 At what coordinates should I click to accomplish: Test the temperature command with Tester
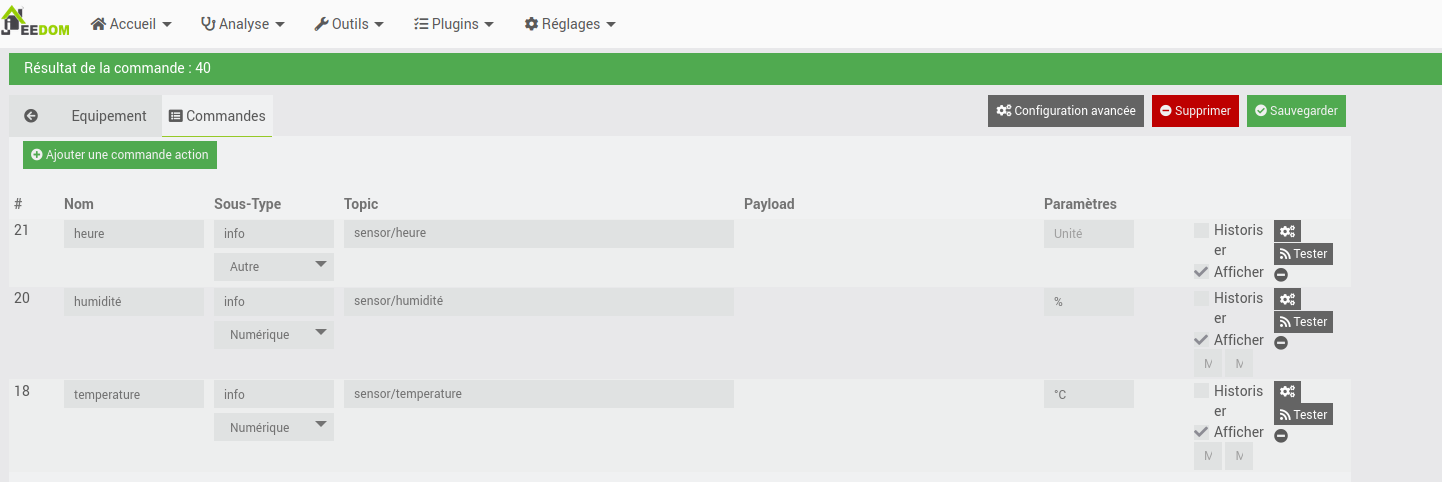coord(1303,414)
